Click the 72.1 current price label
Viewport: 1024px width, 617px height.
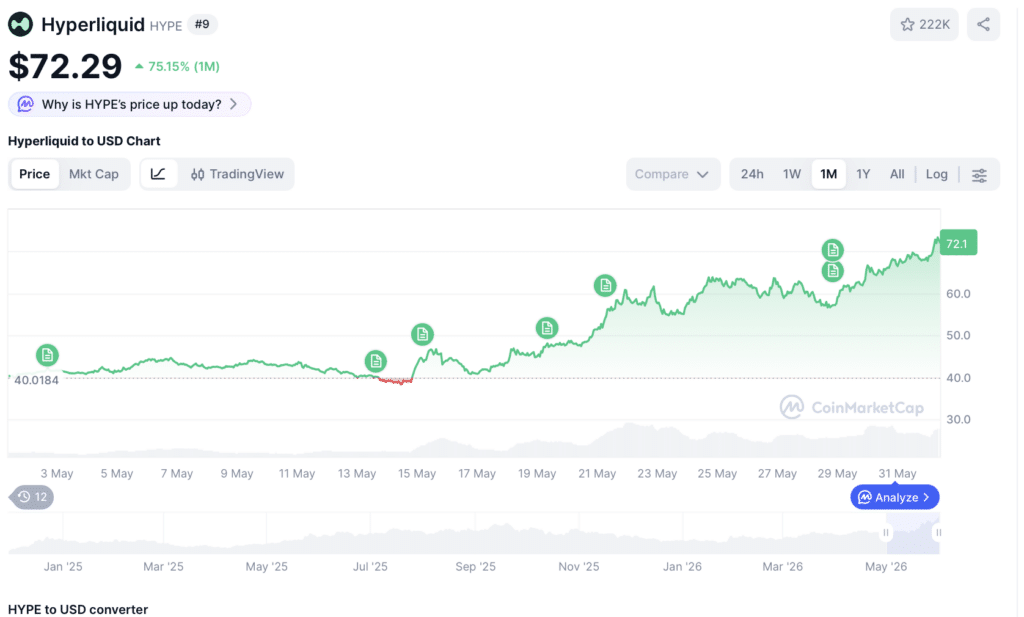(x=958, y=243)
